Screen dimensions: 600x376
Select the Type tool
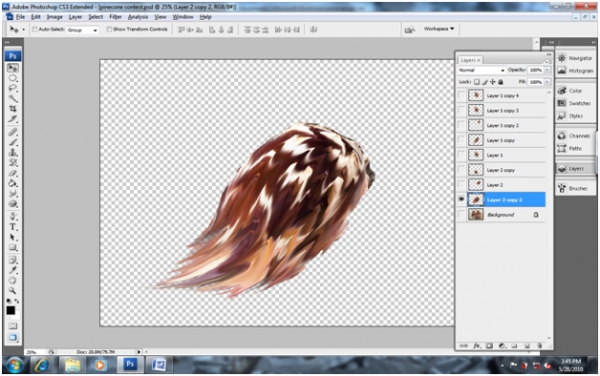coord(13,227)
